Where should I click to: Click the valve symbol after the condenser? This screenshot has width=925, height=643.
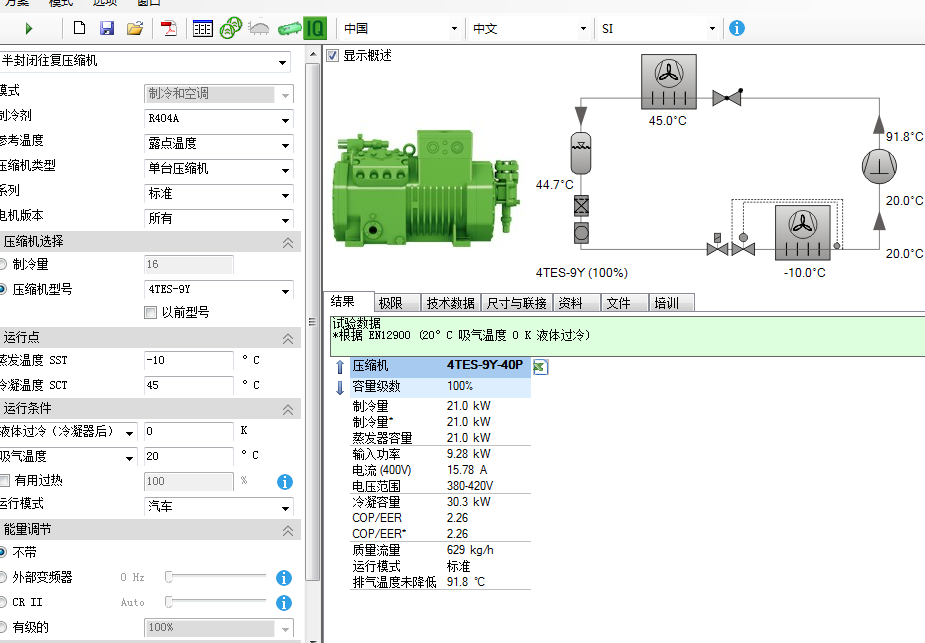coord(727,97)
